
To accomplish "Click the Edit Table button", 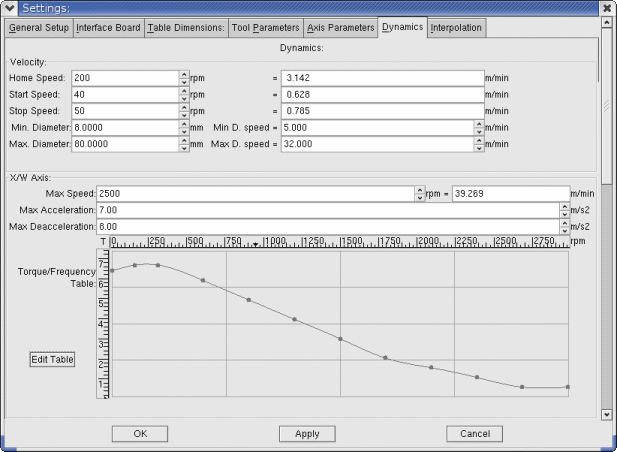I will click(x=52, y=359).
